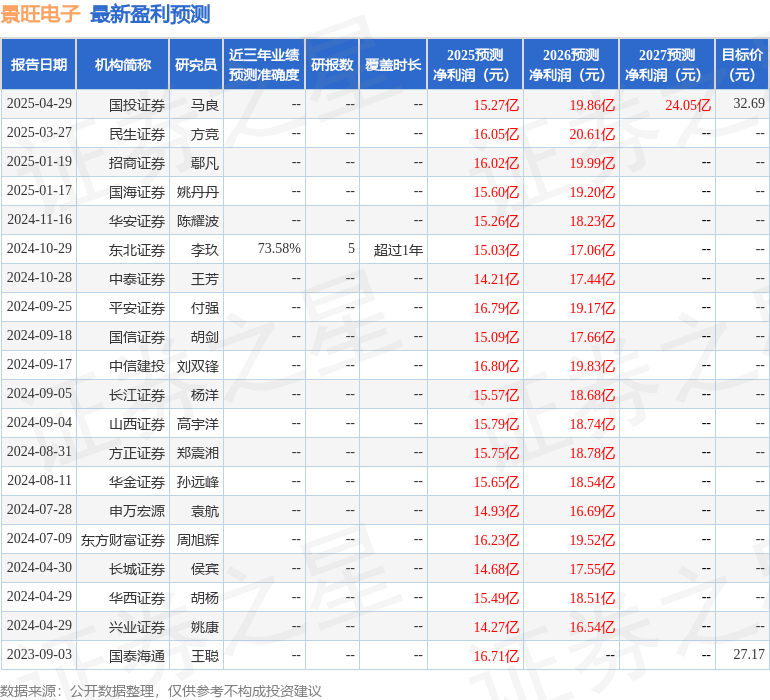Click the target price 27.17
Image resolution: width=770 pixels, height=700 pixels.
click(749, 654)
